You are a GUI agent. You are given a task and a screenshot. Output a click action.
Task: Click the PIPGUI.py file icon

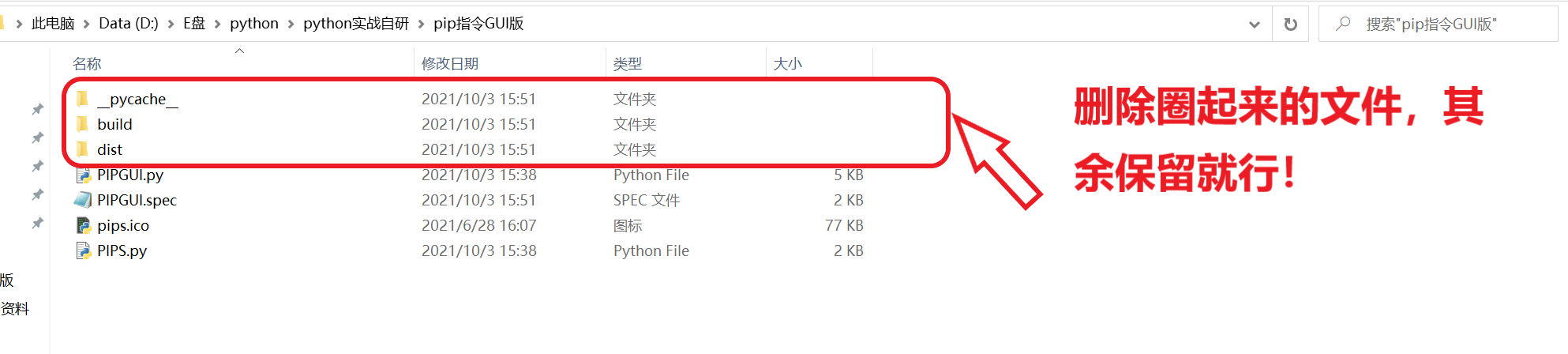83,175
